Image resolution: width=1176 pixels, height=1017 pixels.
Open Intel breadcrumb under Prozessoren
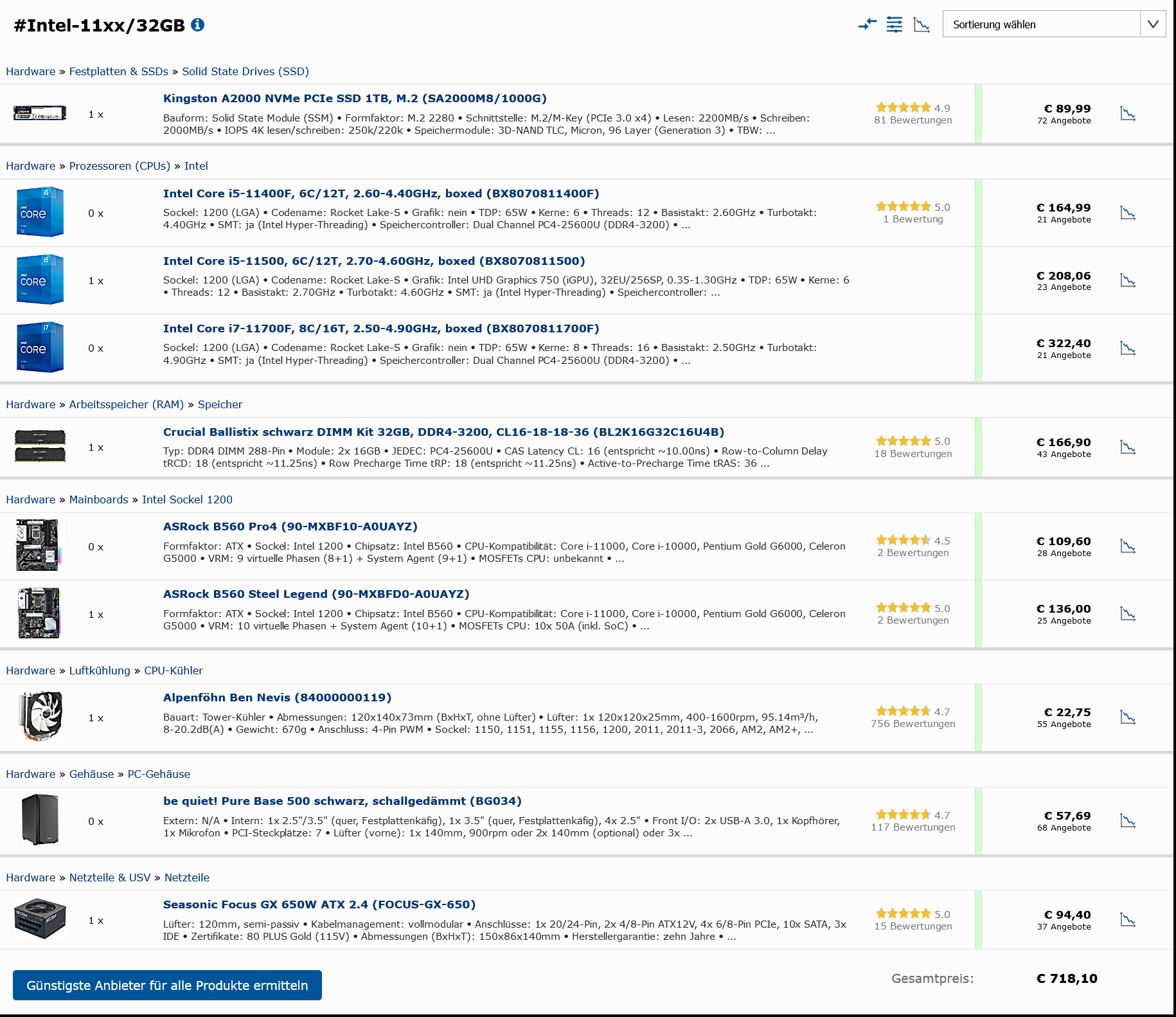(x=196, y=166)
